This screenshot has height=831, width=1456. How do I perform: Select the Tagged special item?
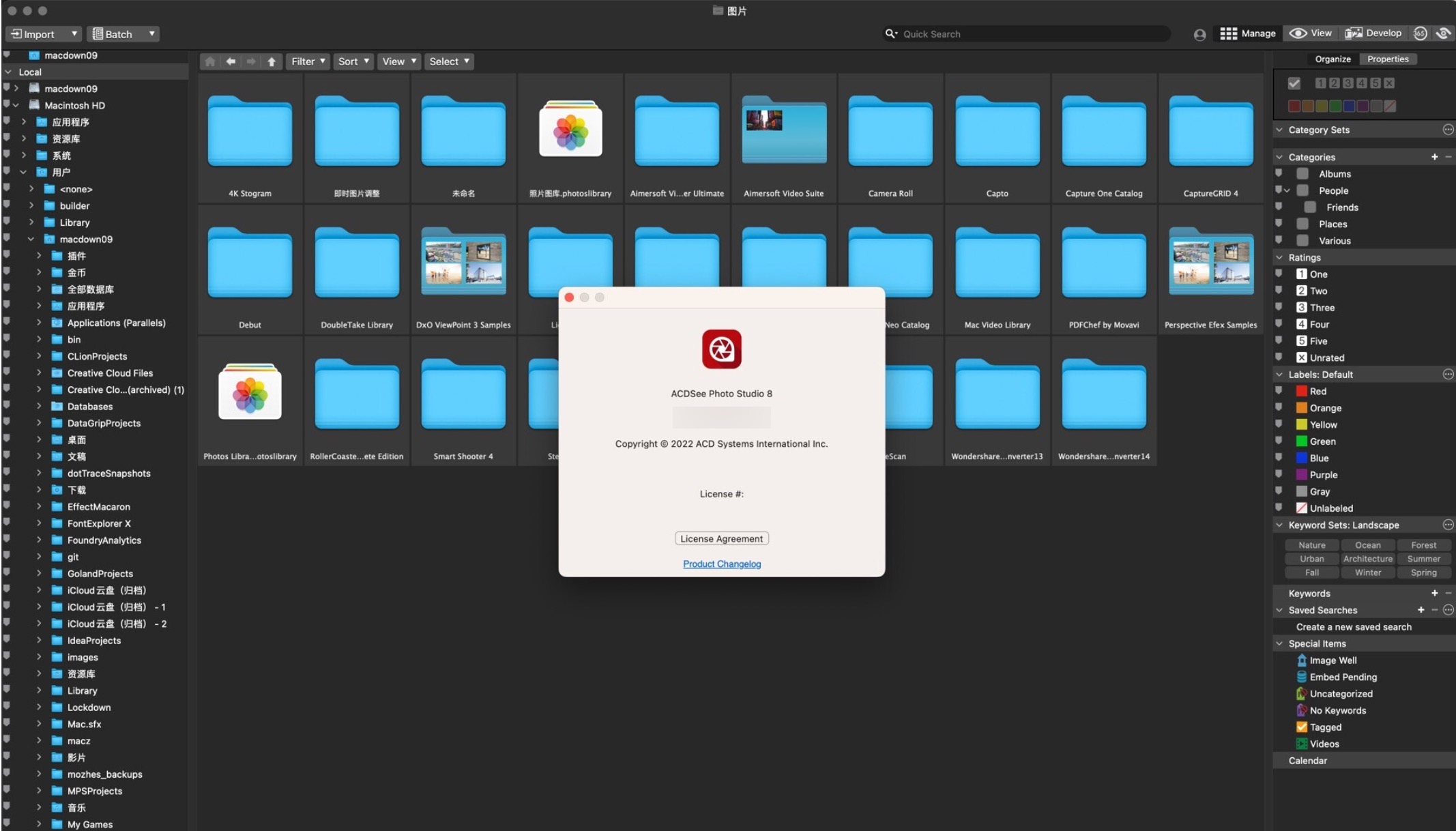tap(1319, 727)
